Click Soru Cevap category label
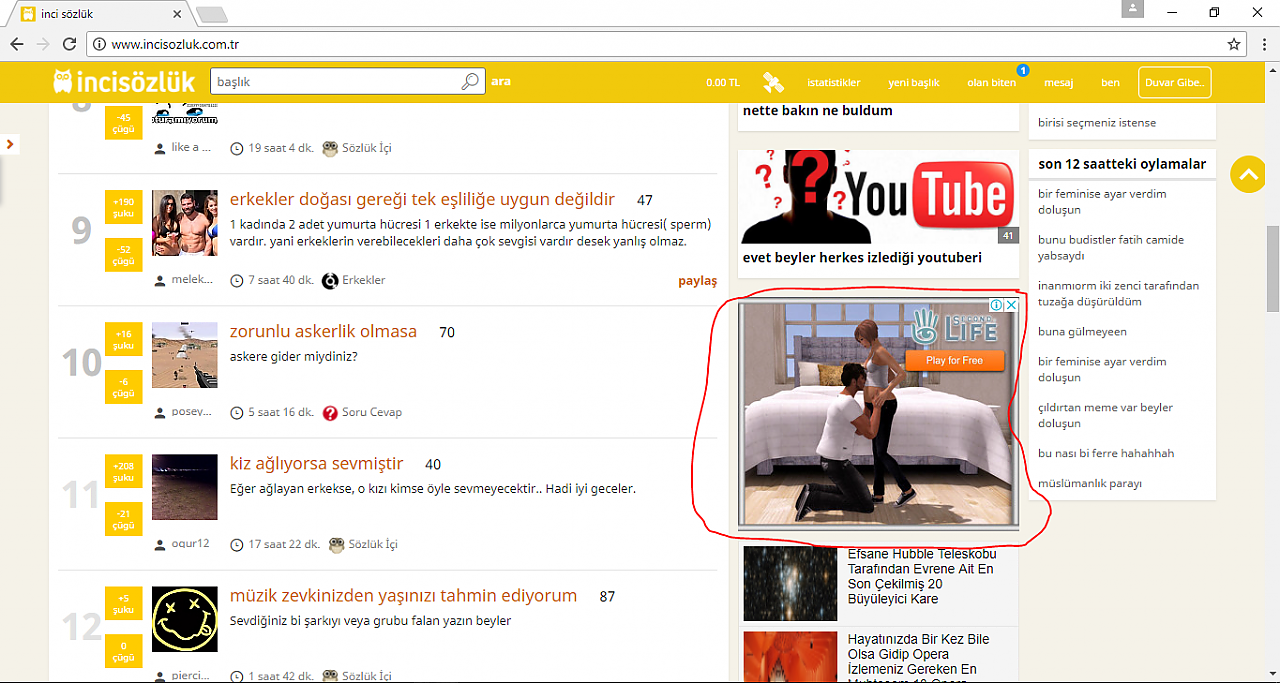The width and height of the screenshot is (1280, 683). pyautogui.click(x=372, y=412)
